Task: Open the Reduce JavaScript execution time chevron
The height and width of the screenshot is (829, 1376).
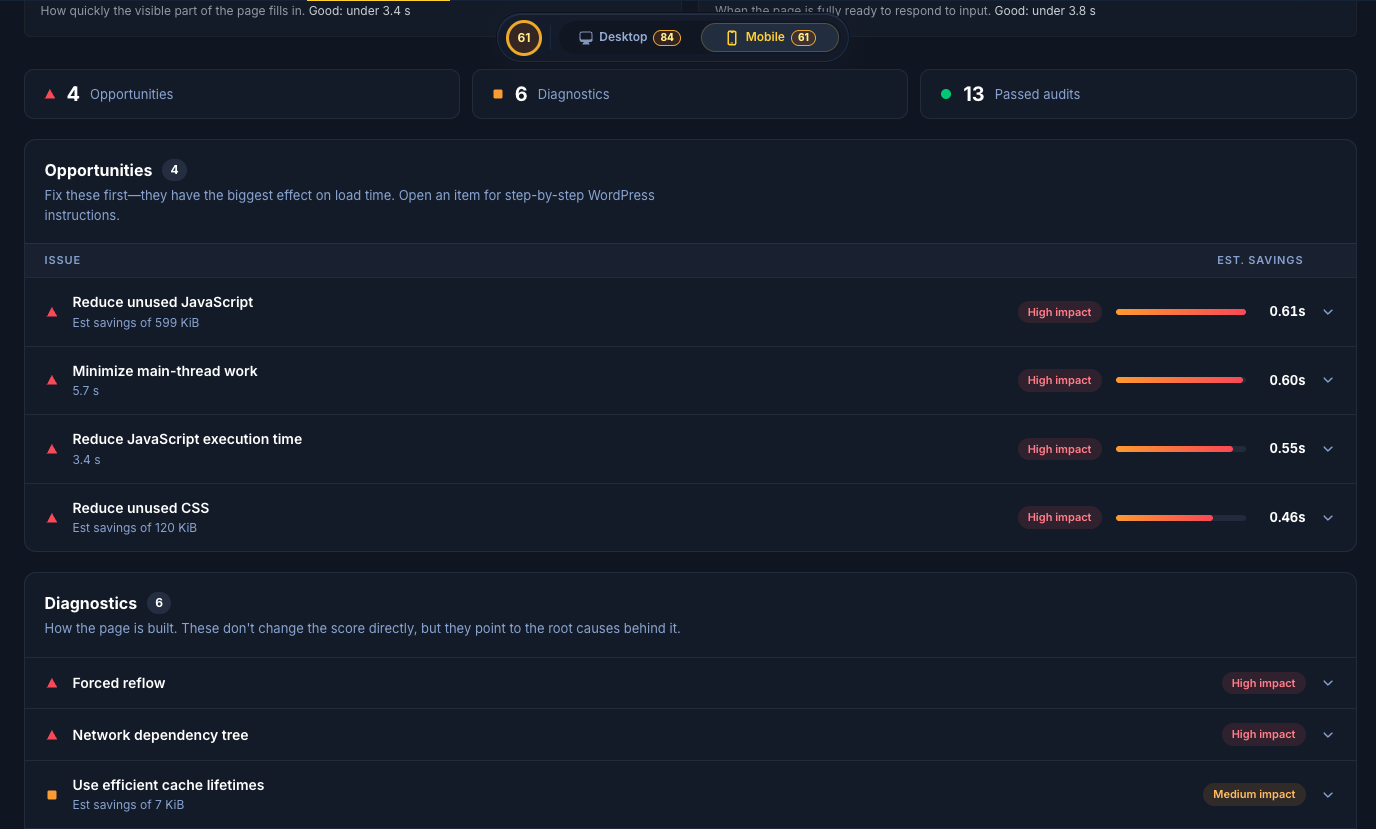Action: click(1328, 449)
